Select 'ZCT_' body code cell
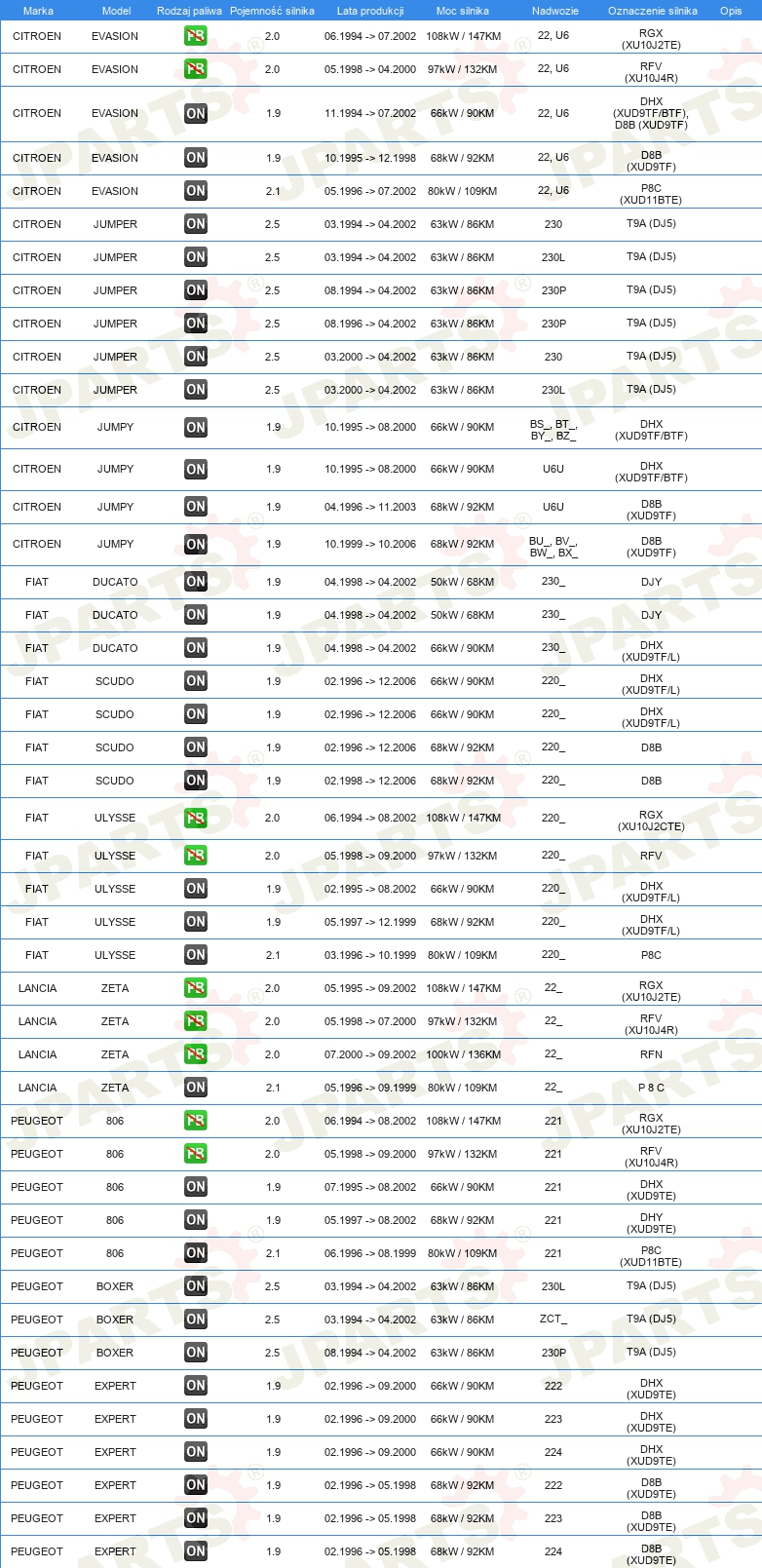This screenshot has height=1568, width=762. pyautogui.click(x=553, y=1319)
